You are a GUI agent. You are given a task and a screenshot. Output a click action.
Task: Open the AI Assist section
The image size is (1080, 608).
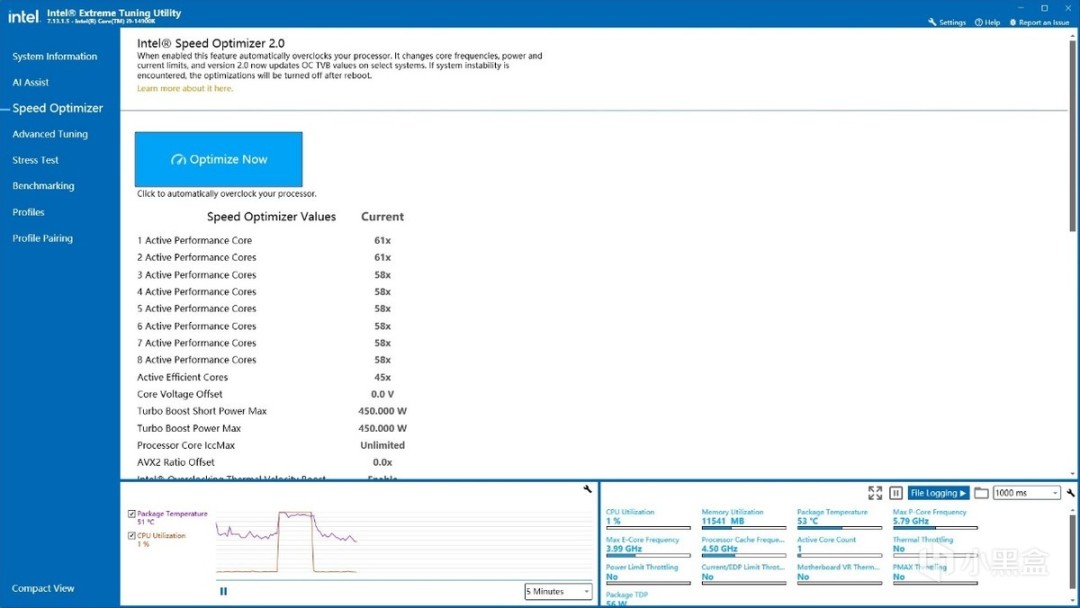coord(30,82)
